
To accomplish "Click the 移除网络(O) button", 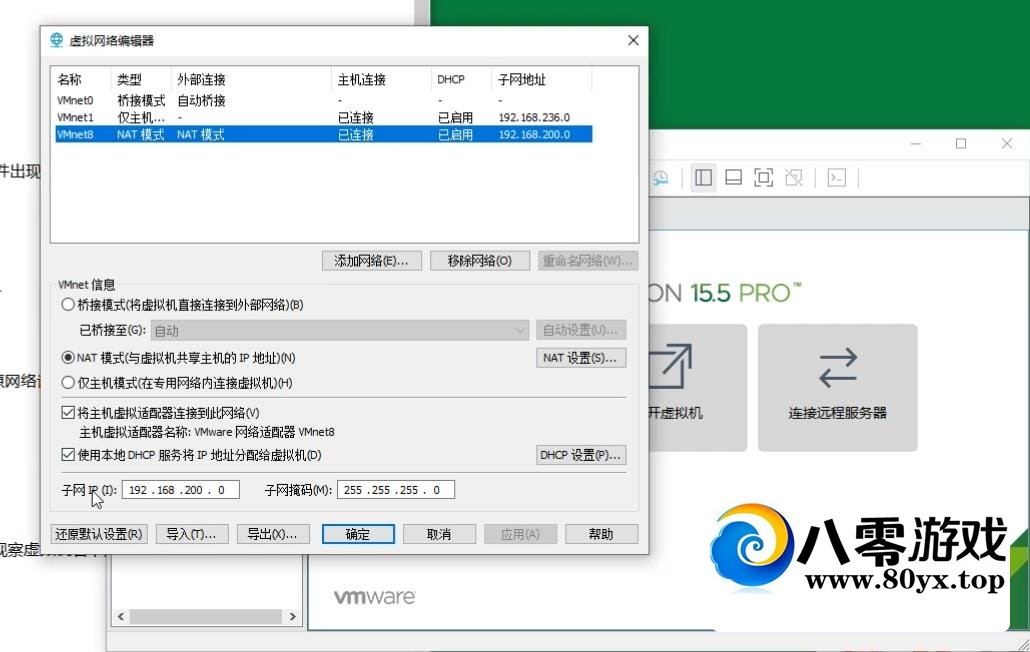I will pyautogui.click(x=480, y=261).
